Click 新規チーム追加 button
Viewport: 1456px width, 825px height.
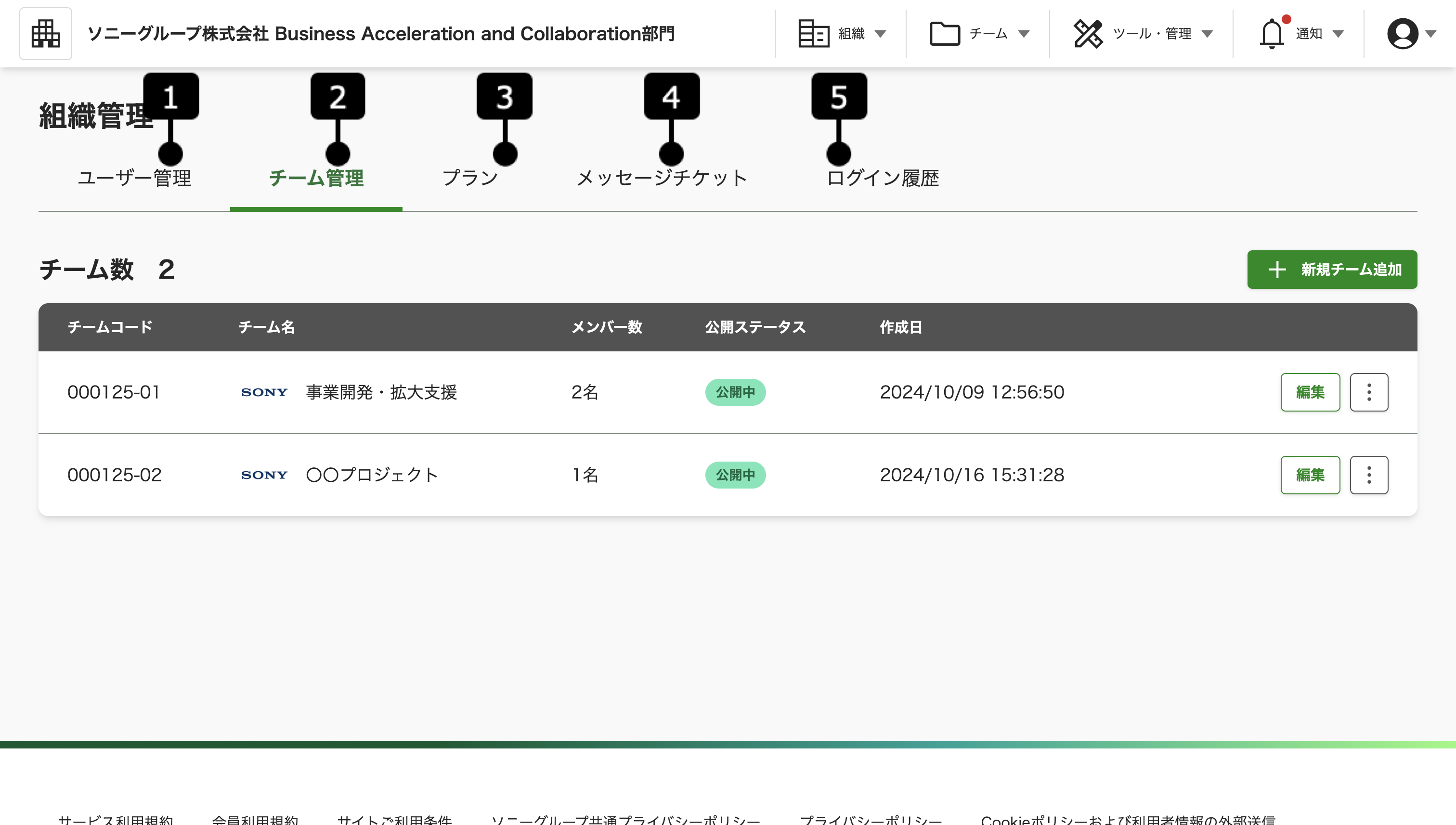(1332, 270)
